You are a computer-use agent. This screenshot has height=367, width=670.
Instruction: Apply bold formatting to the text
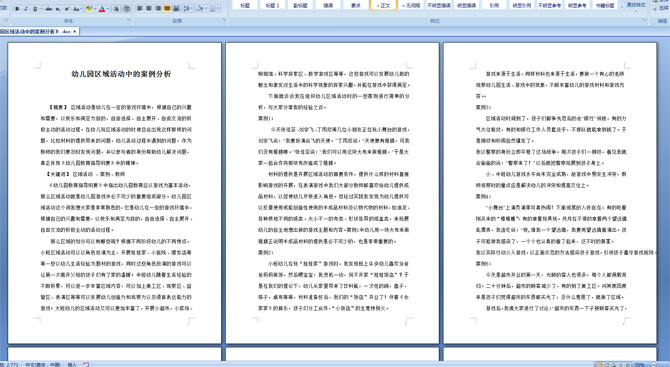17,9
